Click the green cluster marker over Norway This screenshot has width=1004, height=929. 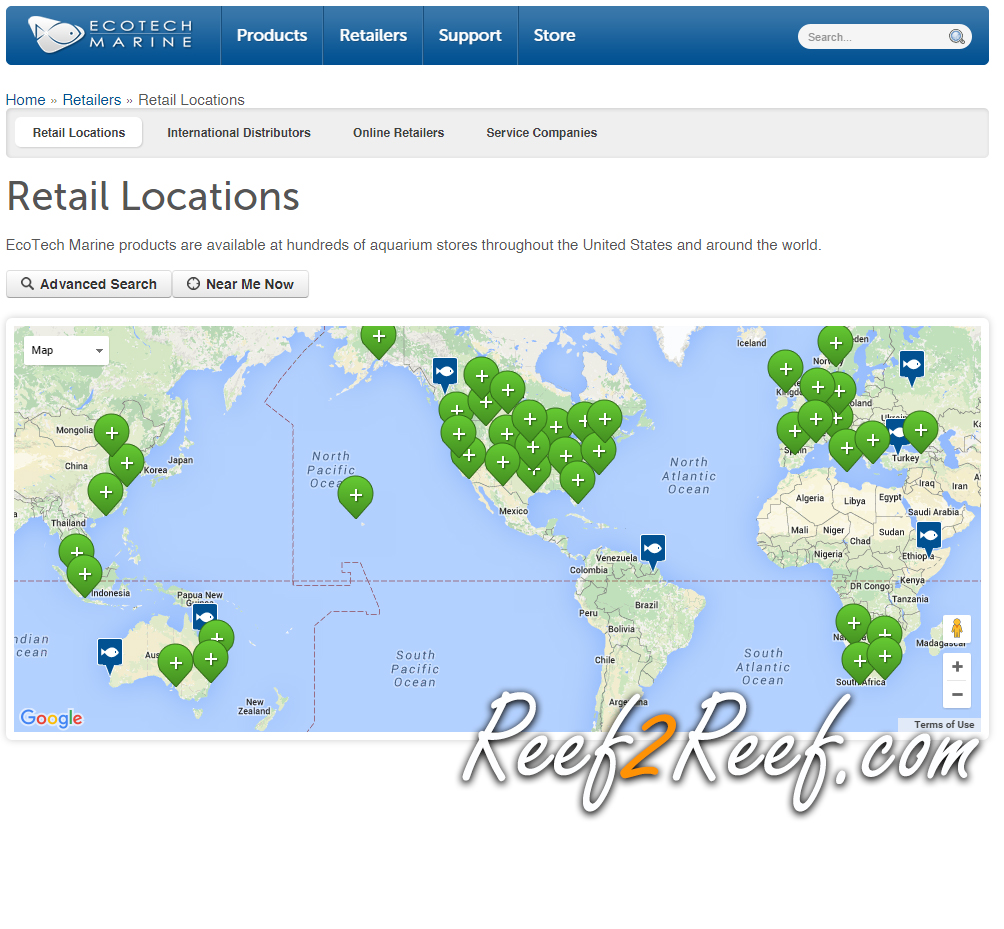[836, 345]
